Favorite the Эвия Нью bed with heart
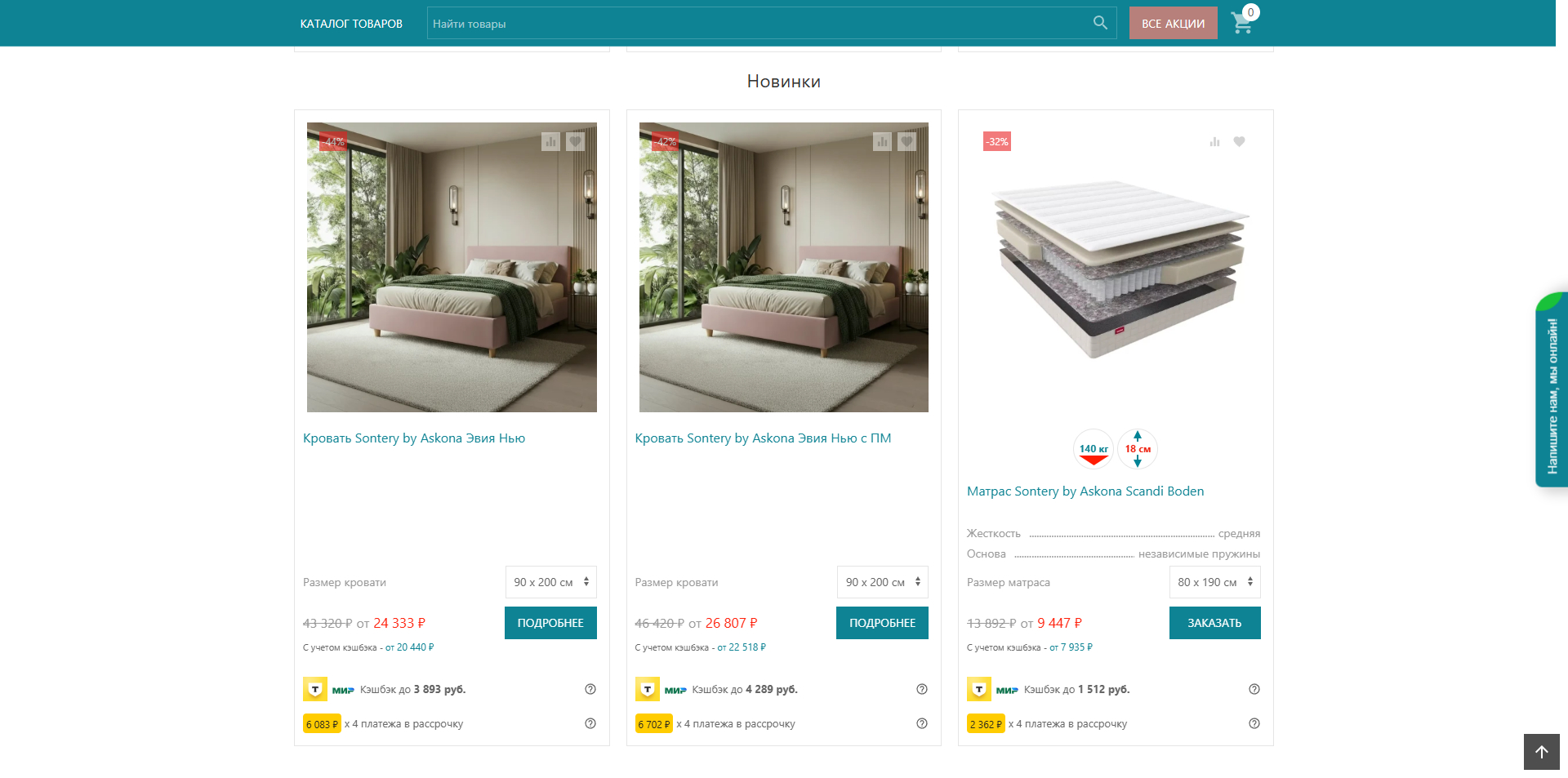 (576, 142)
